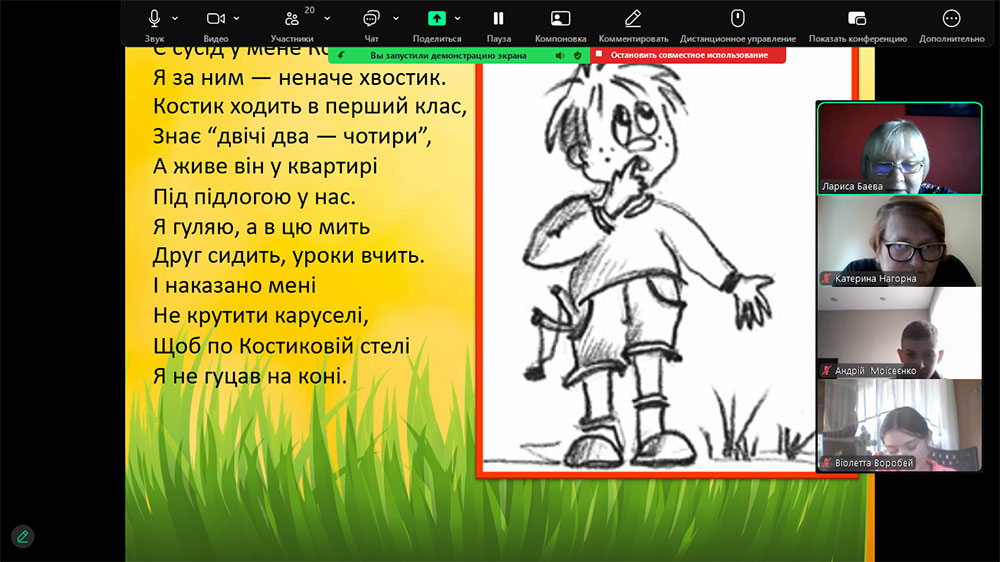Toggle shared sound icon in the green sharing bar

(x=560, y=55)
